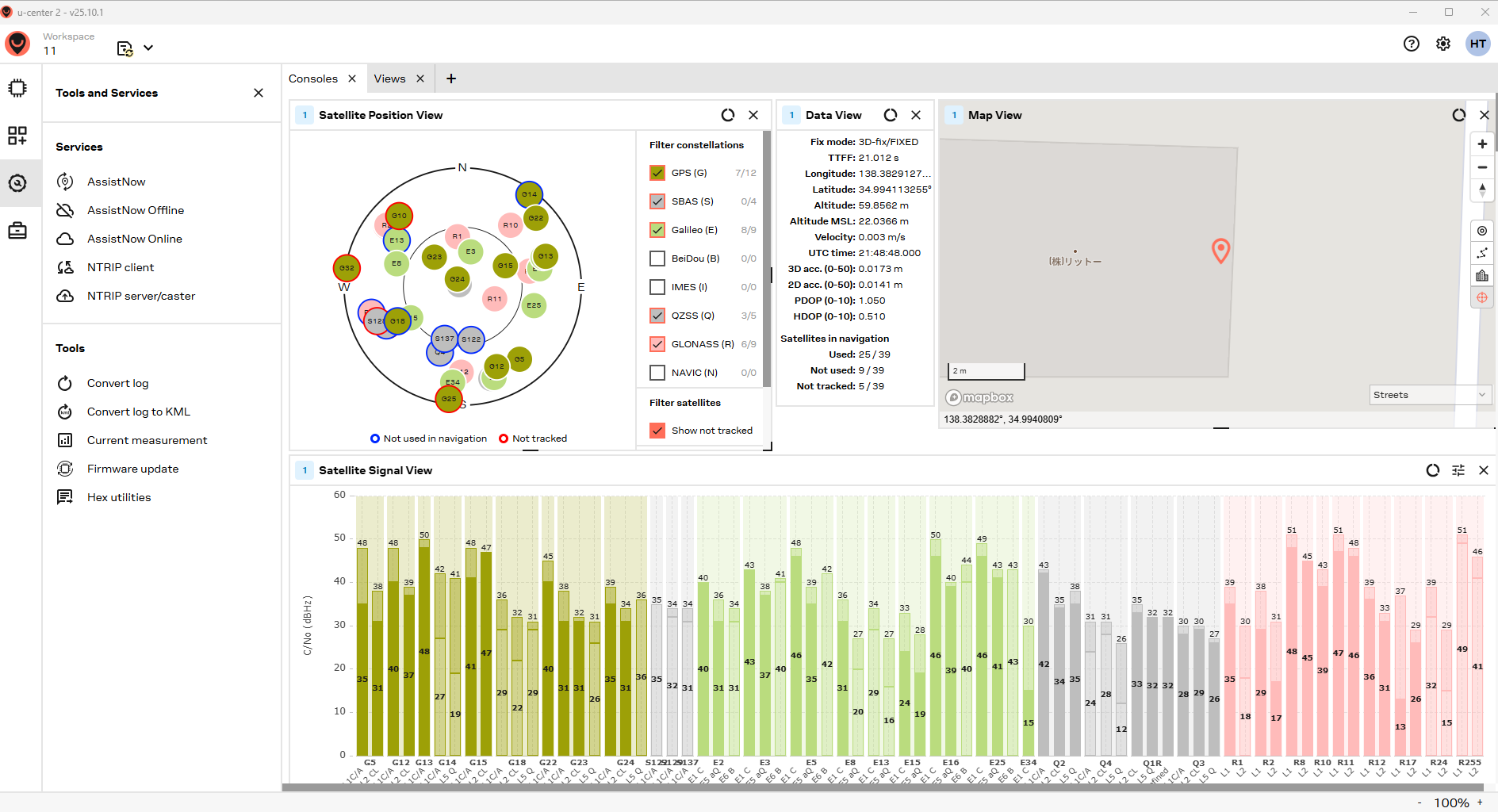The height and width of the screenshot is (812, 1498).
Task: Open Satellite Signal View settings sliders
Action: (x=1458, y=470)
